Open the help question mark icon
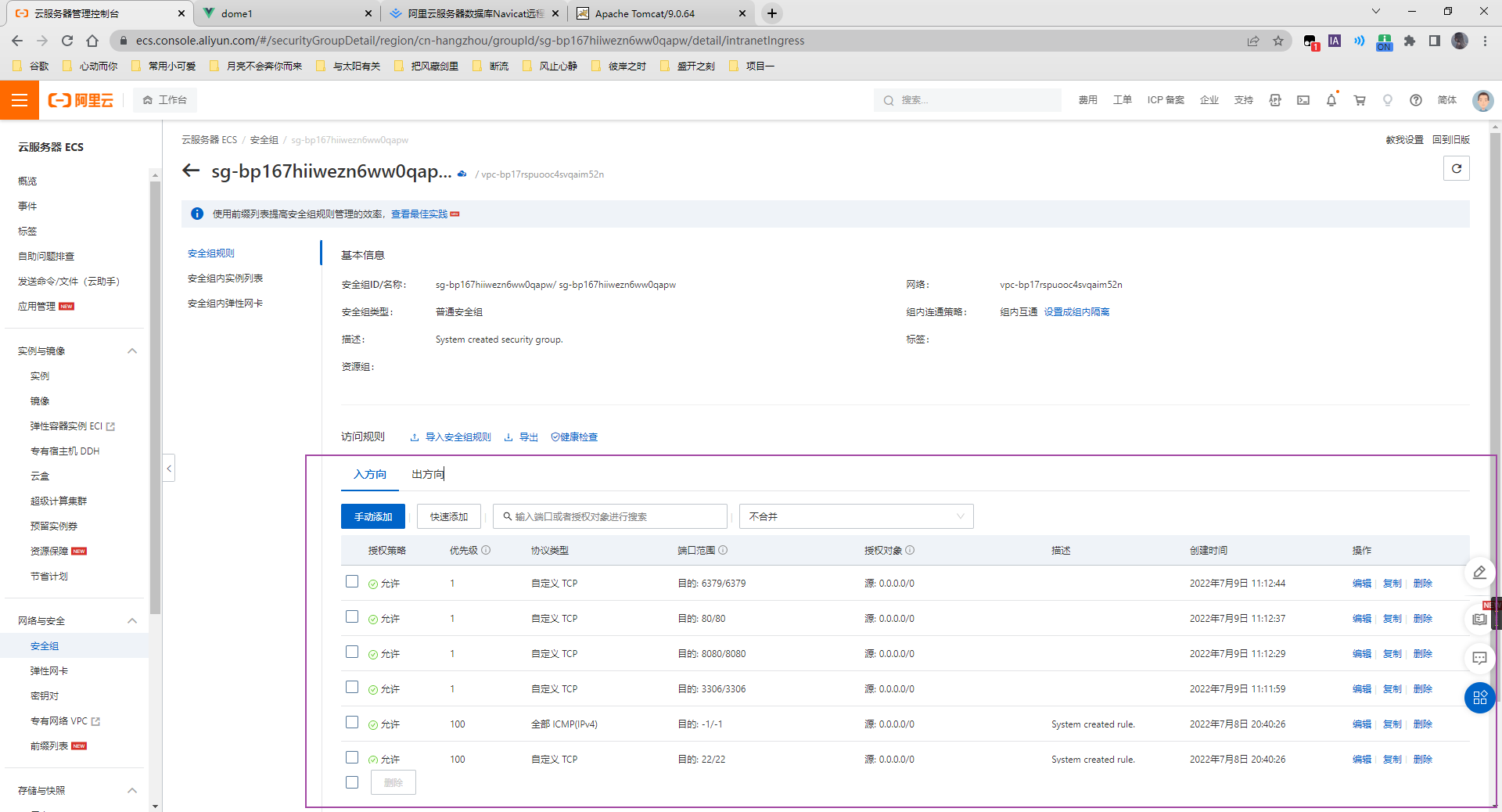The width and height of the screenshot is (1502, 812). [x=1416, y=100]
